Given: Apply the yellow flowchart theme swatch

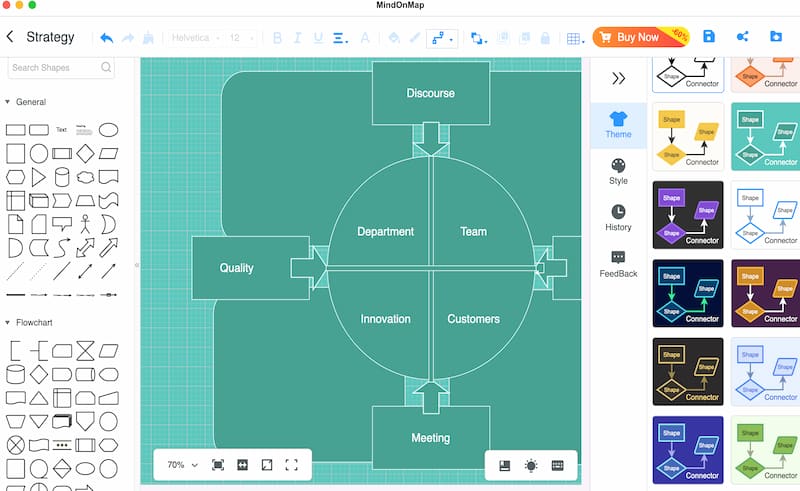Looking at the screenshot, I should point(688,136).
